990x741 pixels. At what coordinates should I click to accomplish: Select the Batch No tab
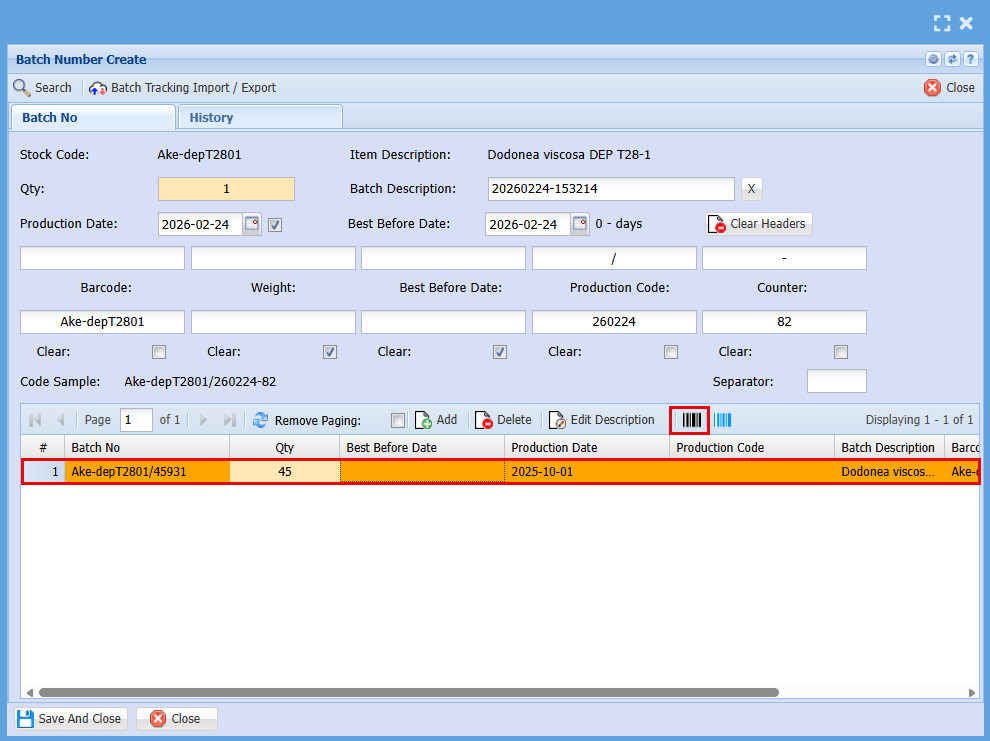point(50,117)
